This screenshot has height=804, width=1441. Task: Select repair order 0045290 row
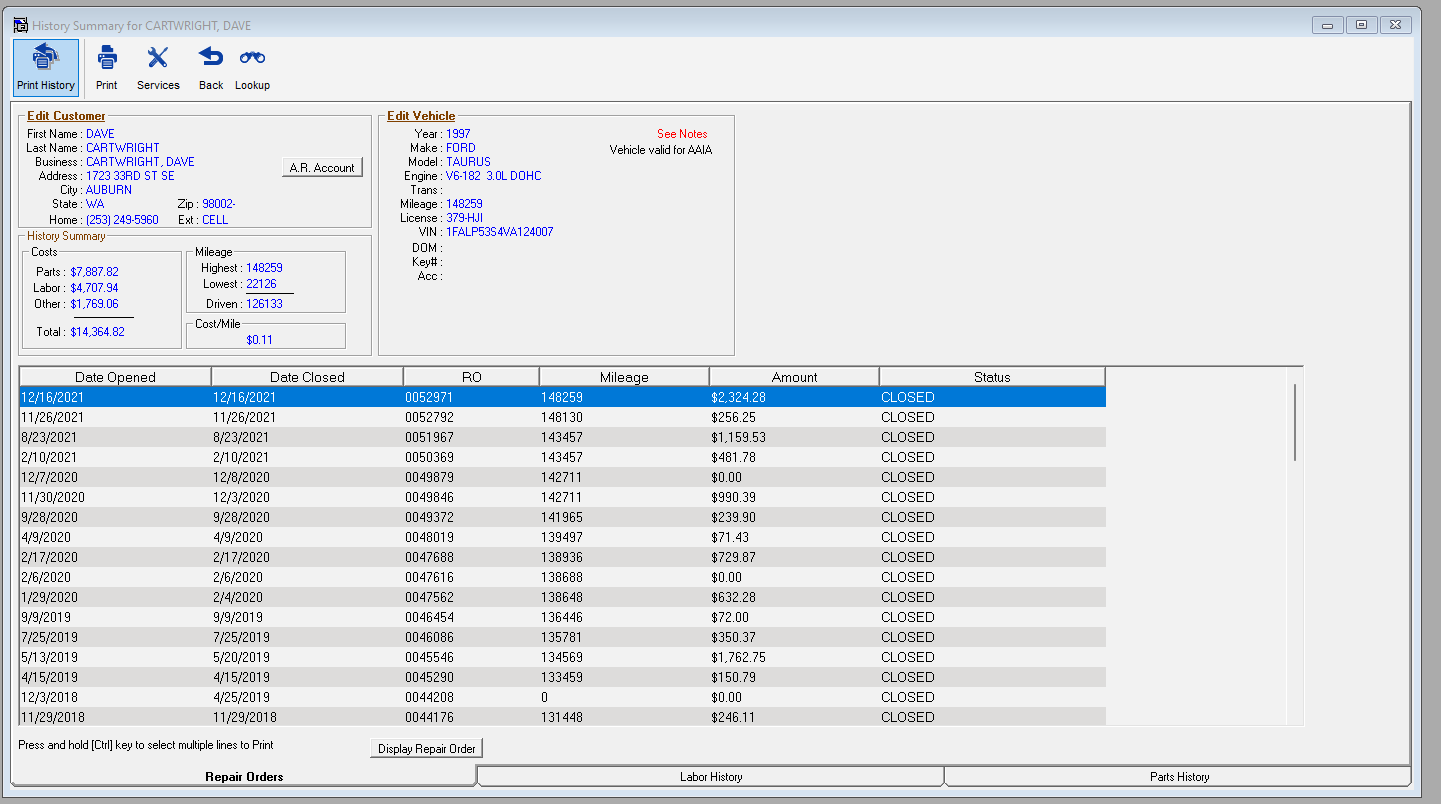(563, 677)
